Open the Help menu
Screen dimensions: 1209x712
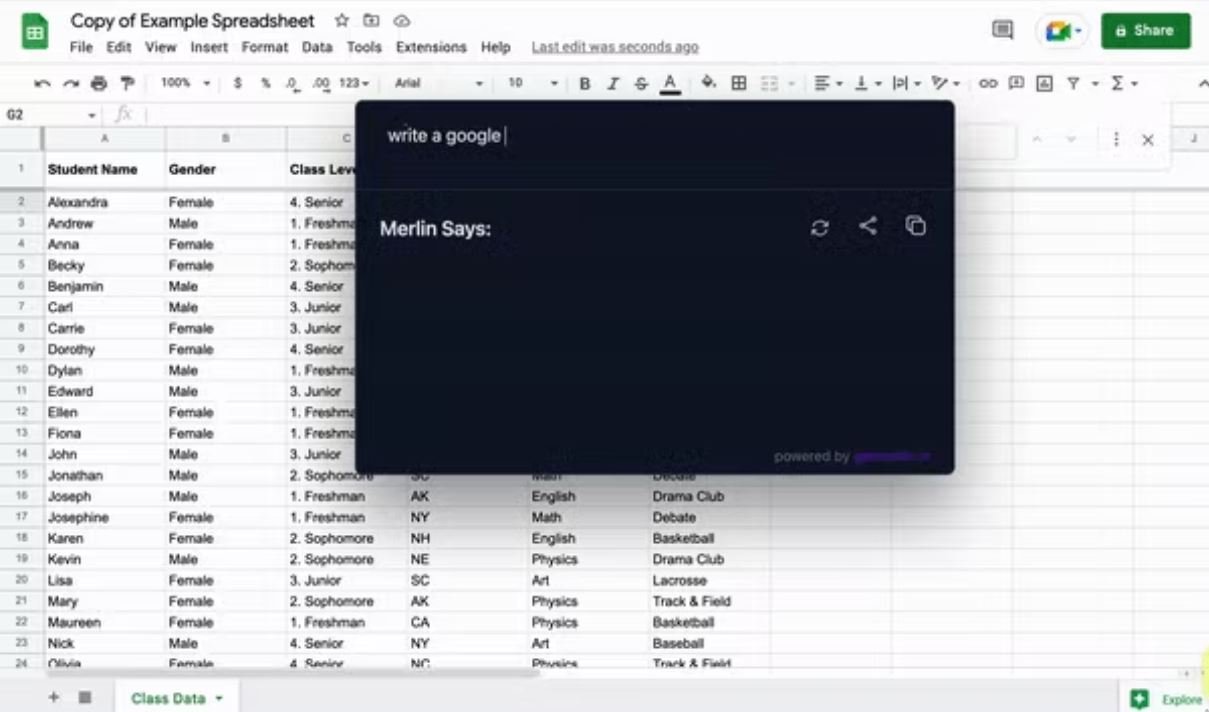point(495,47)
